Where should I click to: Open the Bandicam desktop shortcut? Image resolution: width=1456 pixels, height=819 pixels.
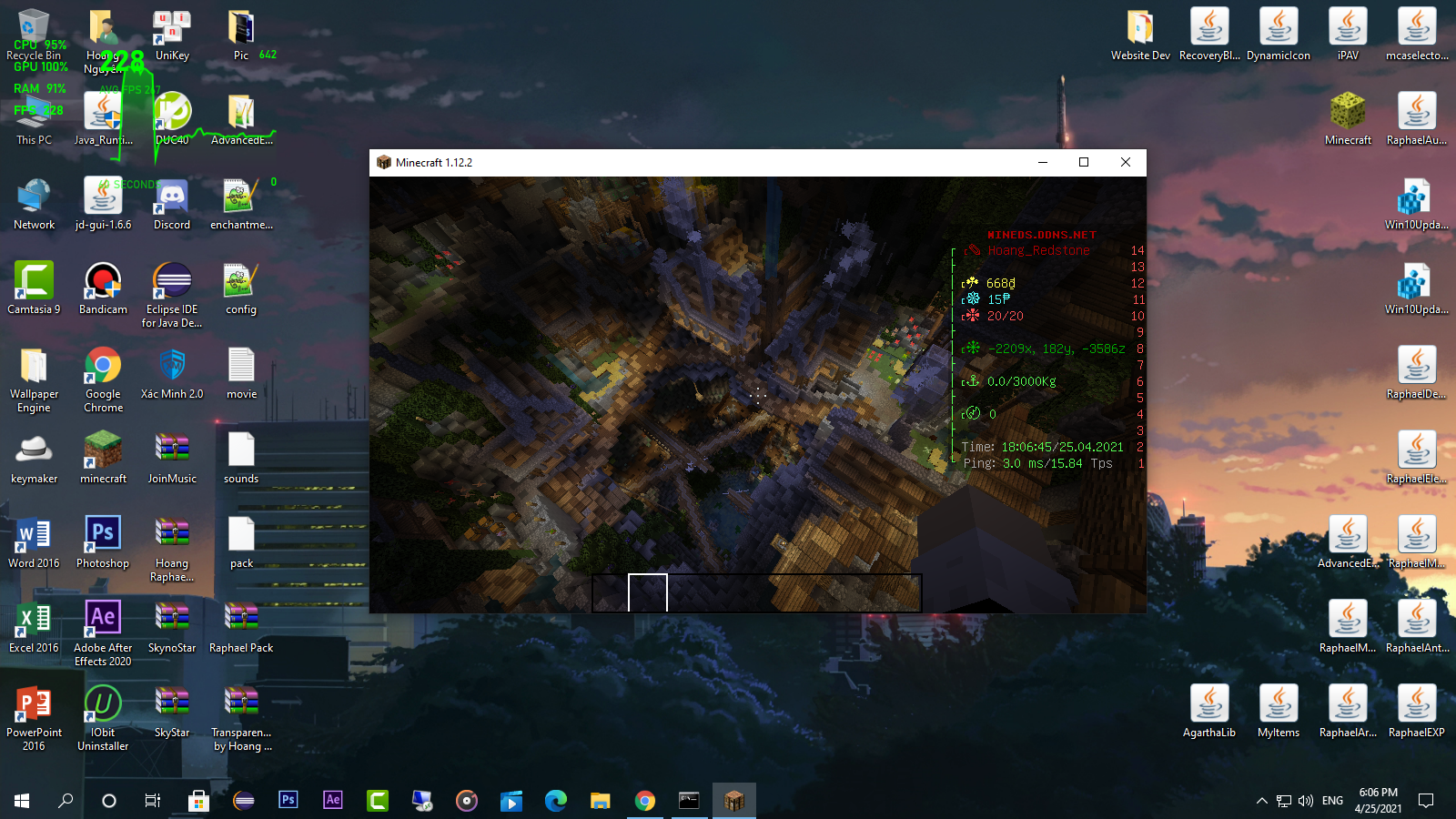[x=103, y=289]
